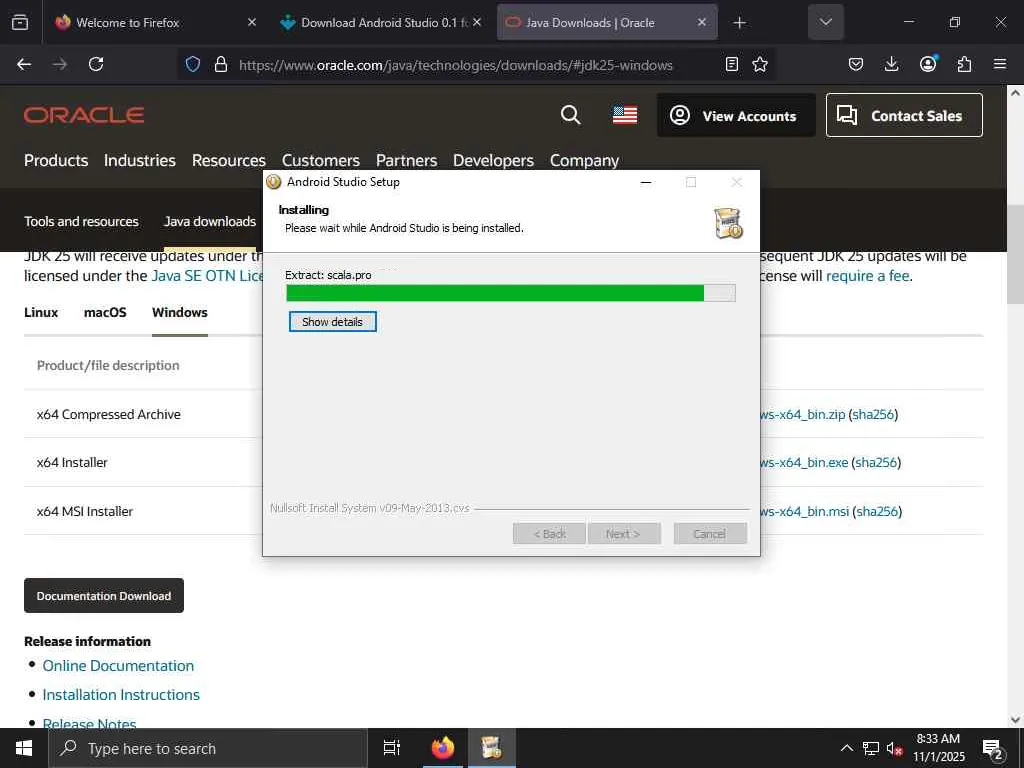This screenshot has height=768, width=1024.
Task: Click the browser URL address field
Action: (x=455, y=65)
